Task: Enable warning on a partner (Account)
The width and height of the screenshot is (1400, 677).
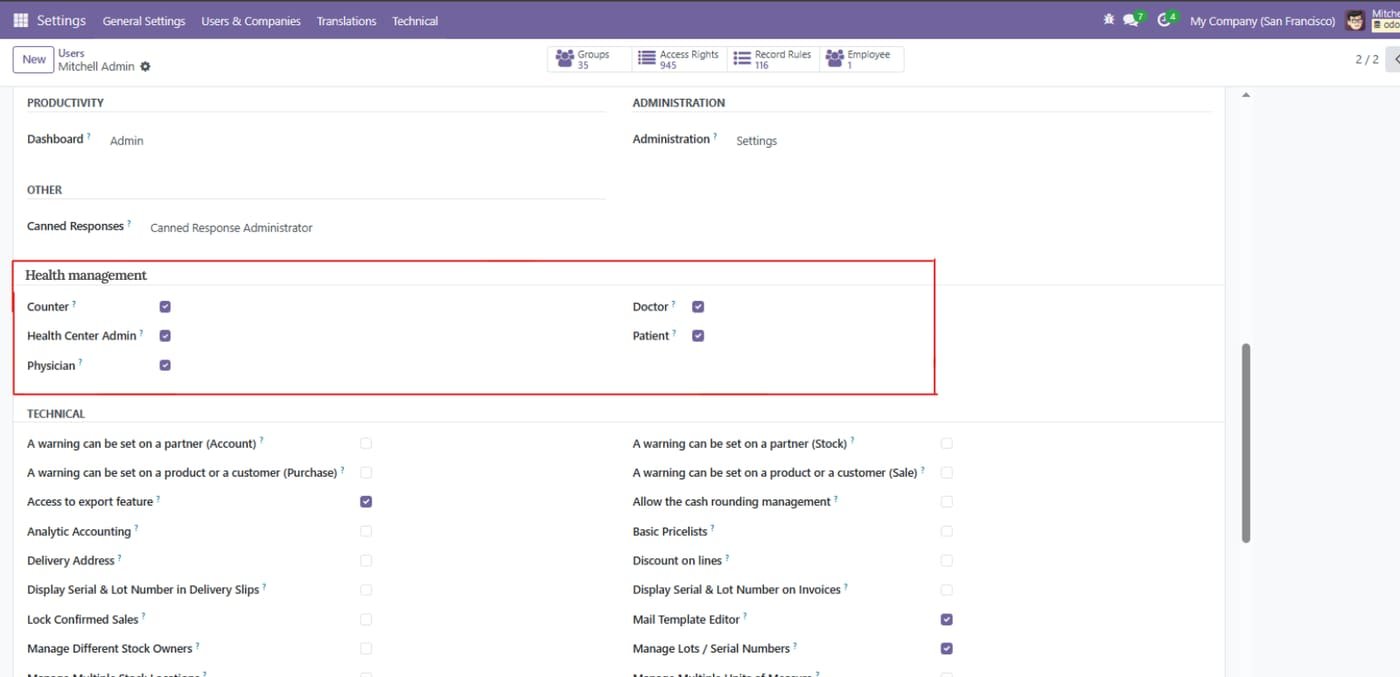Action: click(x=366, y=443)
